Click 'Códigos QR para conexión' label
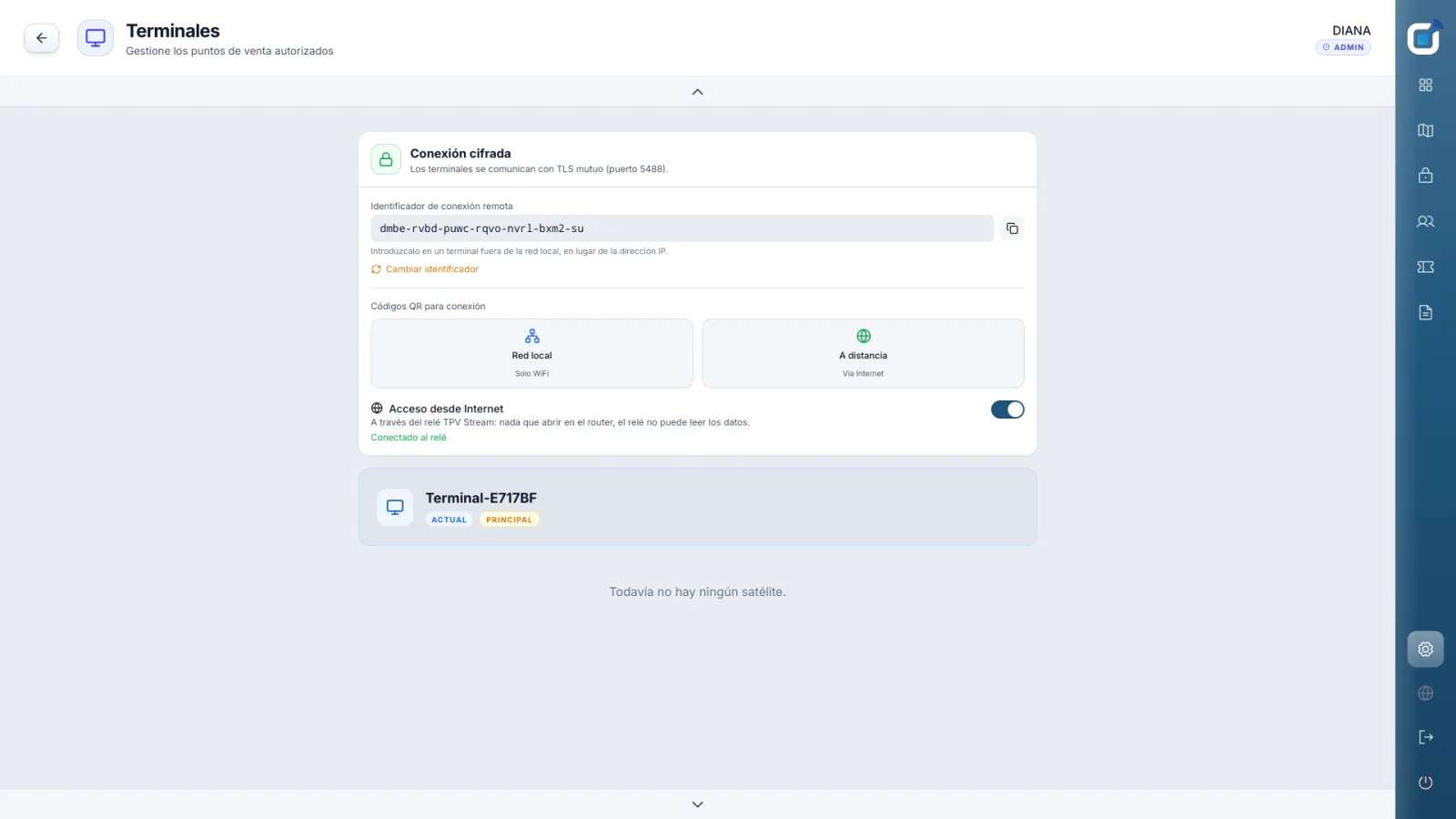Viewport: 1456px width, 819px height. [428, 307]
